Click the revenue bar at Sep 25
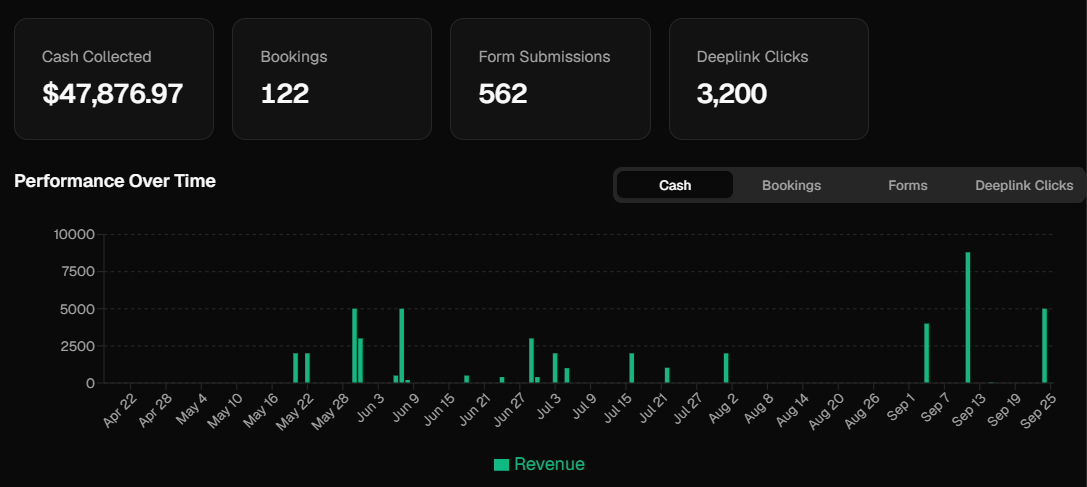 click(1045, 345)
